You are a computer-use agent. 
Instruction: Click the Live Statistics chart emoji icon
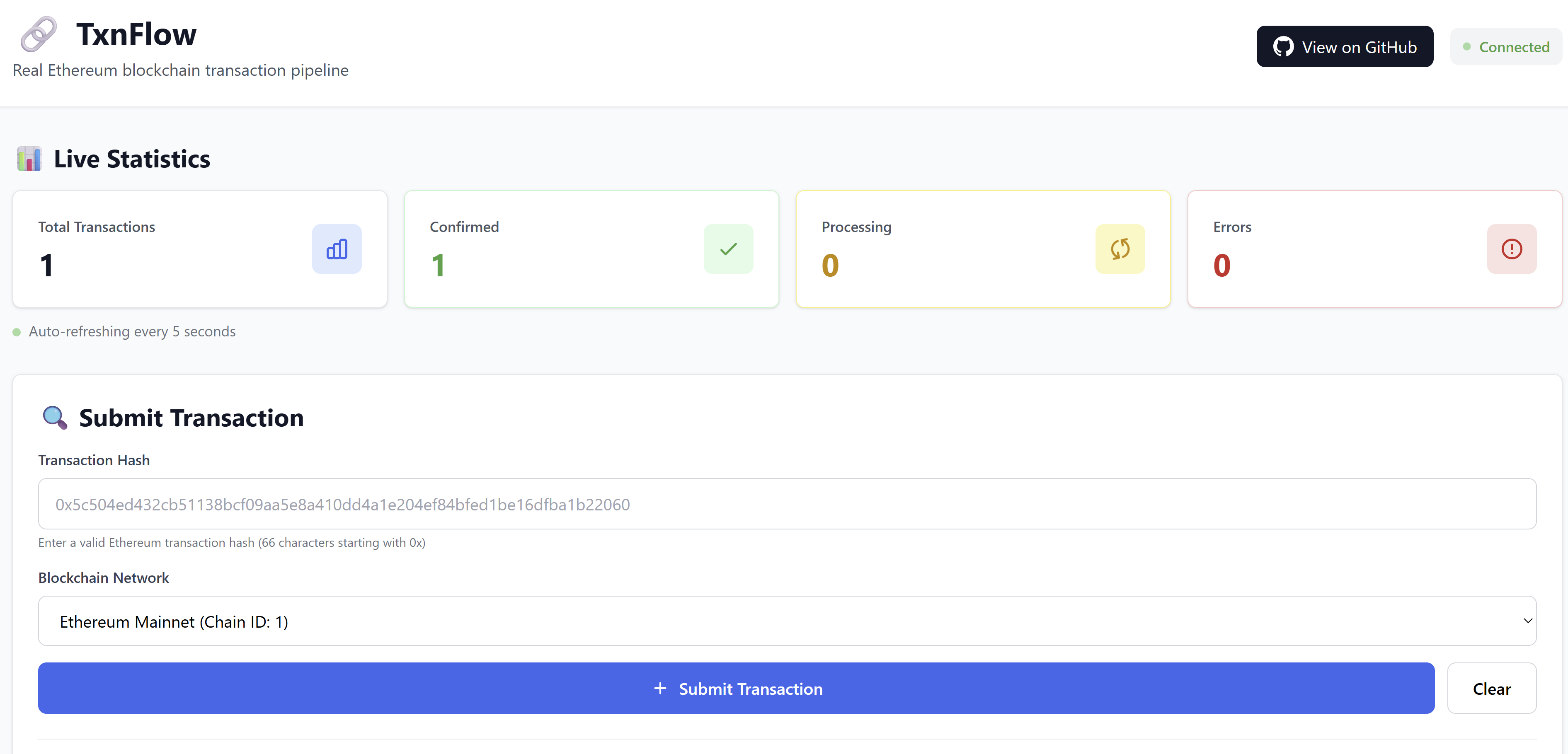29,159
